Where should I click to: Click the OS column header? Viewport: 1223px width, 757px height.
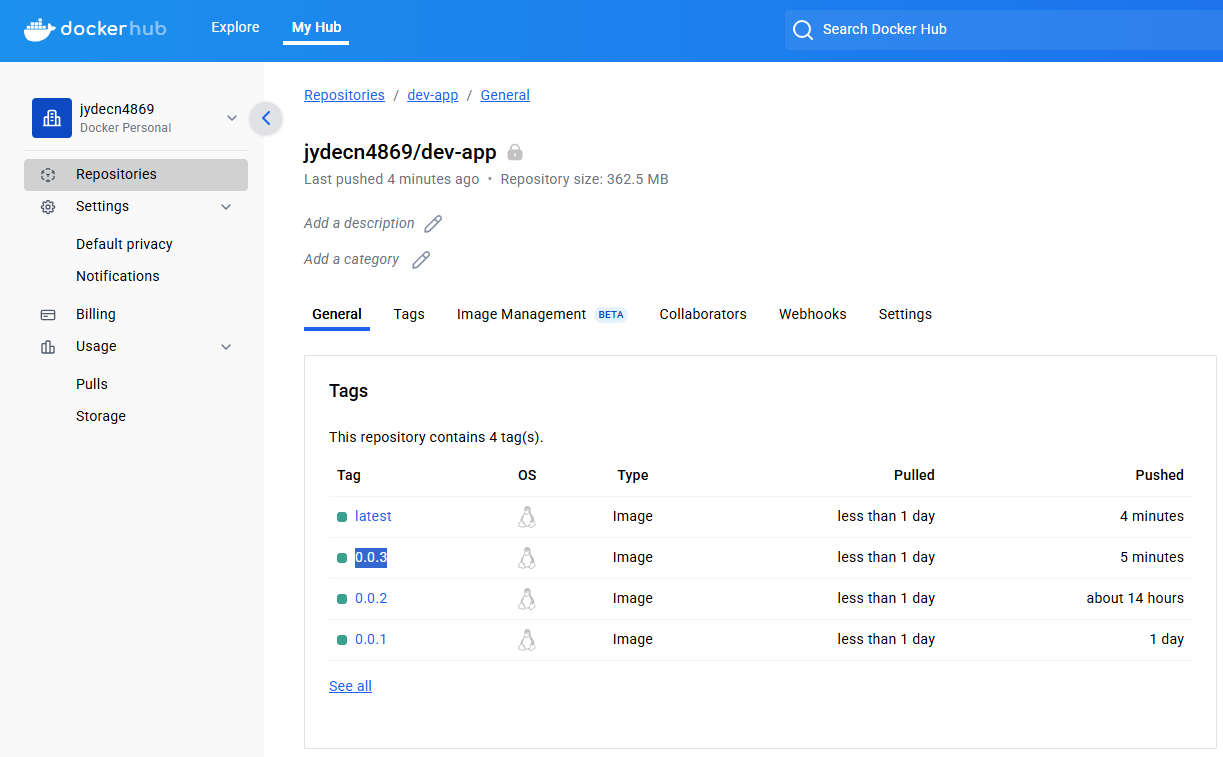527,475
